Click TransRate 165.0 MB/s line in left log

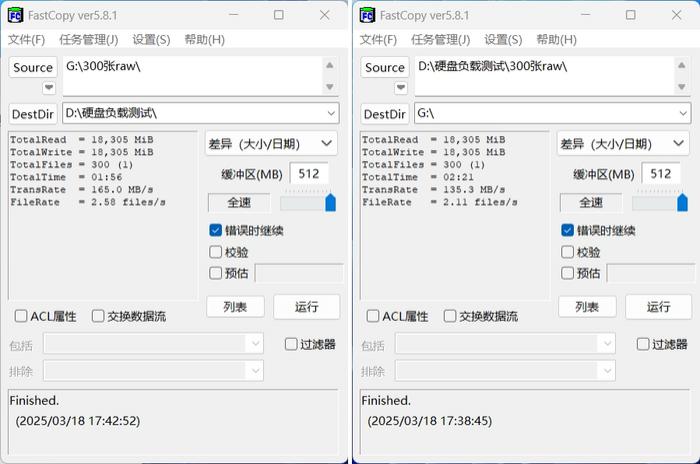click(82, 190)
